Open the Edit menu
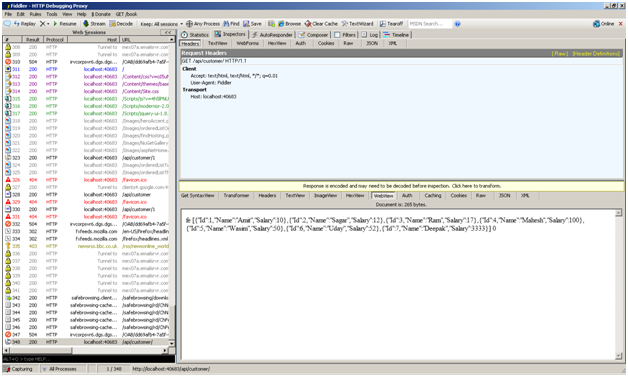This screenshot has width=628, height=377. pos(20,14)
